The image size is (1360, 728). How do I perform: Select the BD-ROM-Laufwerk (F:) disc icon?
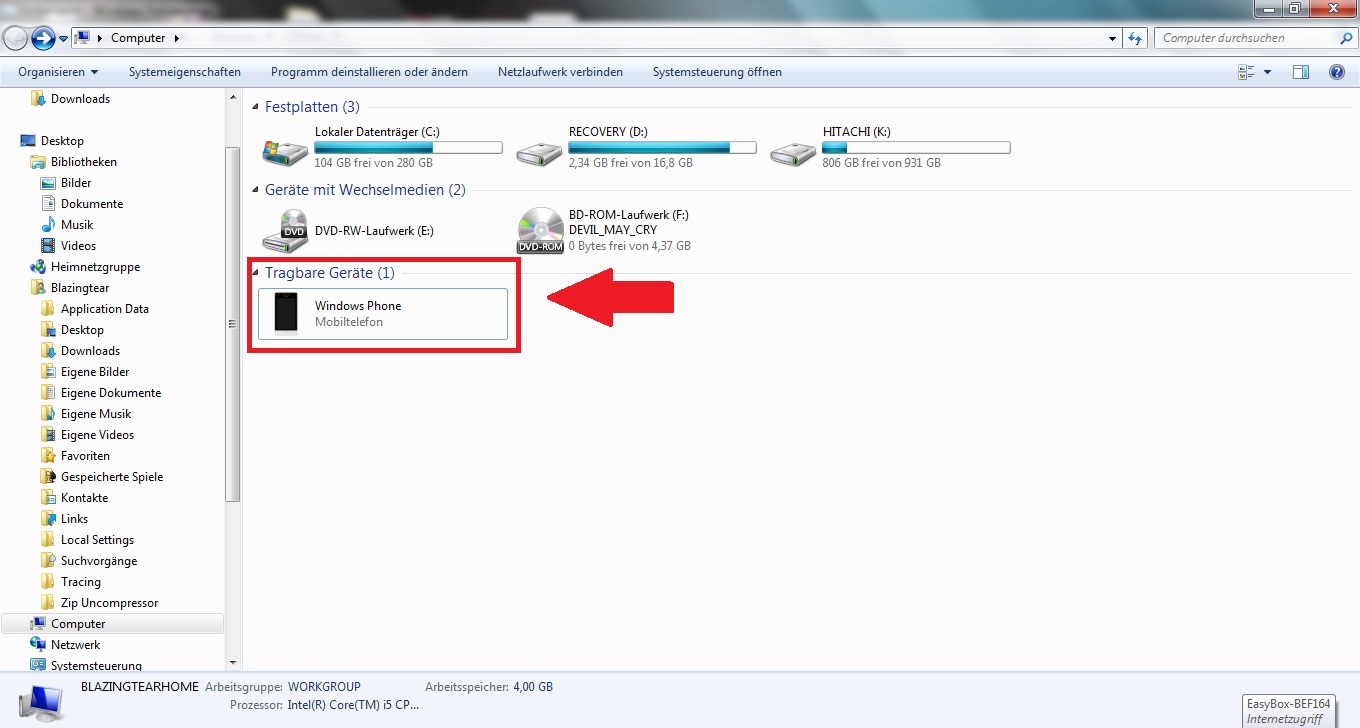(540, 231)
